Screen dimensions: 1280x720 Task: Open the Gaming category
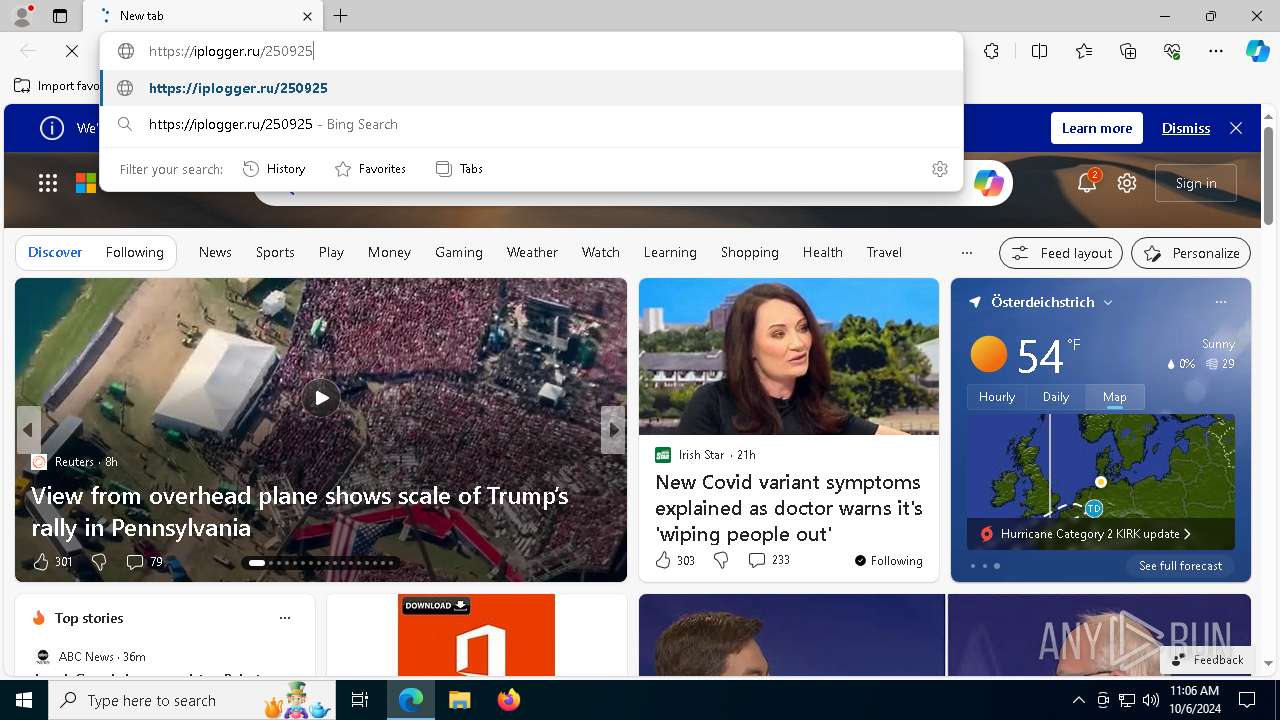(x=459, y=252)
